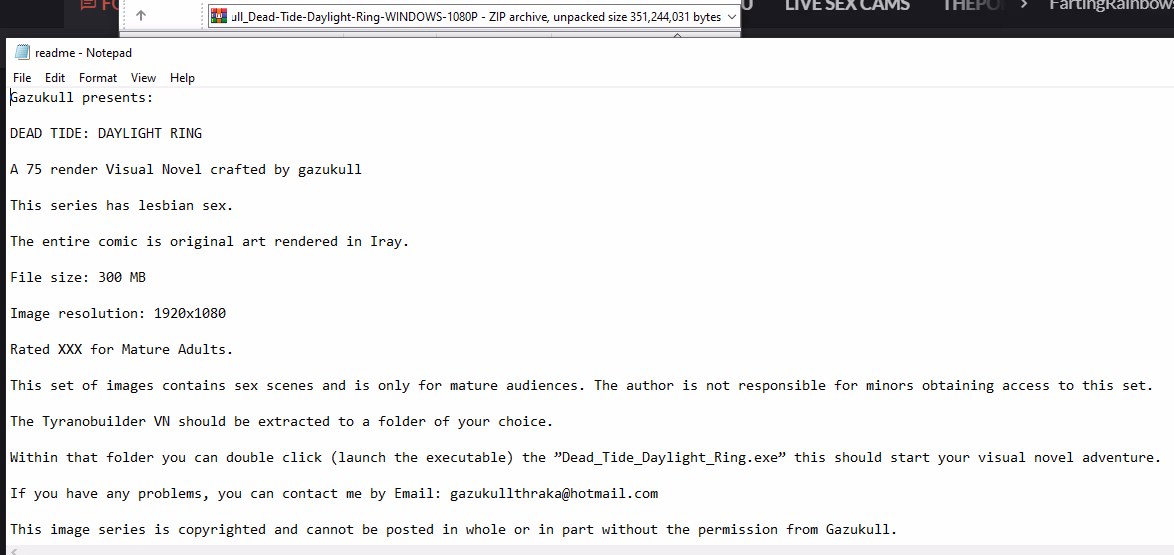Click the WinRAR up-one-level arrow
Image resolution: width=1174 pixels, height=555 pixels.
(141, 15)
